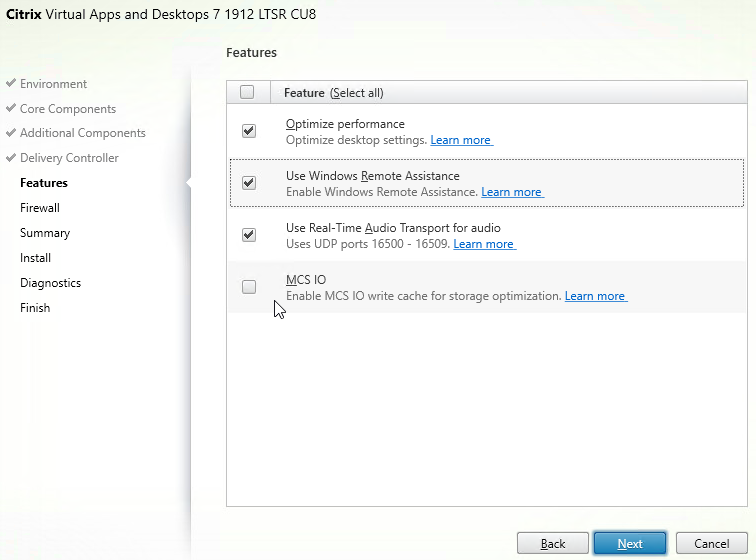Uncheck the Optimize performance checkbox
Viewport: 756px width, 560px height.
(x=249, y=131)
